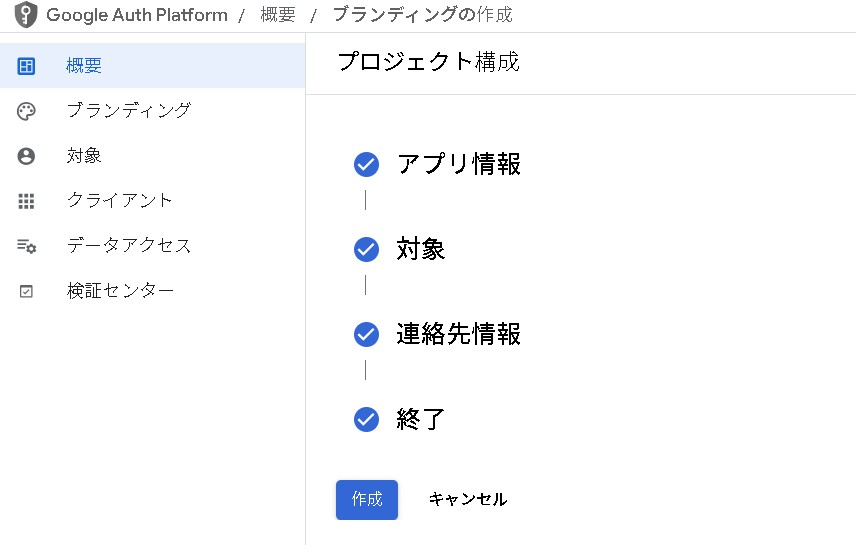The height and width of the screenshot is (545, 856).
Task: Expand the アプリ情報 step heading
Action: tap(458, 164)
